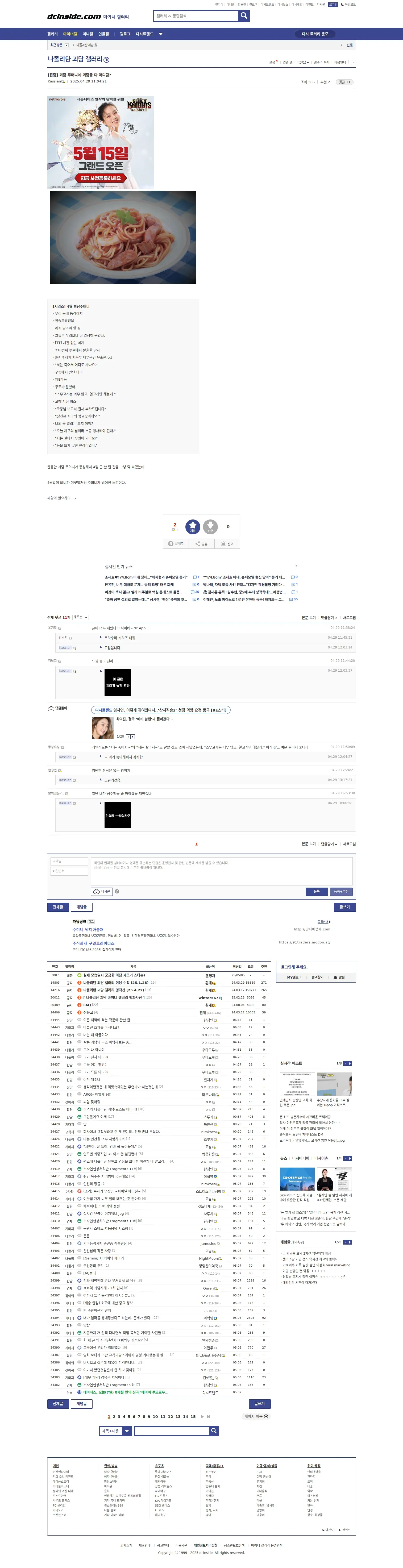Open the 인물갤 navigation tab
The width and height of the screenshot is (403, 1568).
click(103, 34)
